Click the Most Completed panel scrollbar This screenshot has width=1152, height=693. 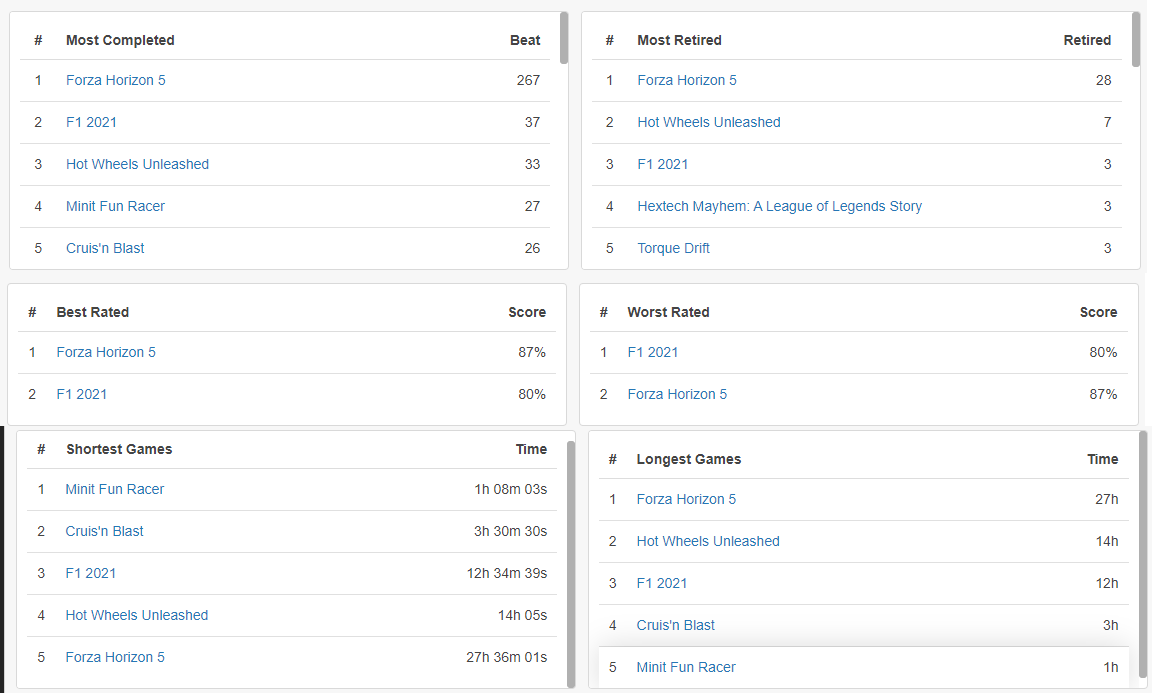click(x=564, y=38)
